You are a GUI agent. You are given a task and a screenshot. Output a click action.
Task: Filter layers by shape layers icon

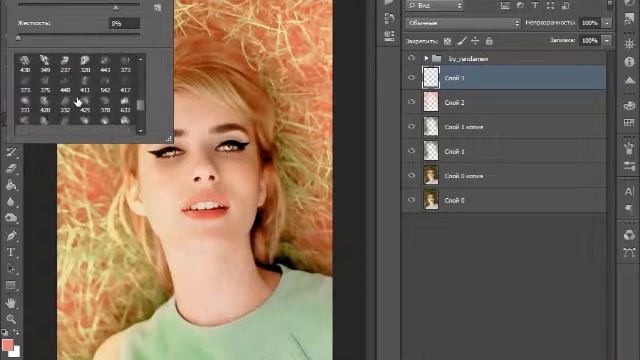550,5
